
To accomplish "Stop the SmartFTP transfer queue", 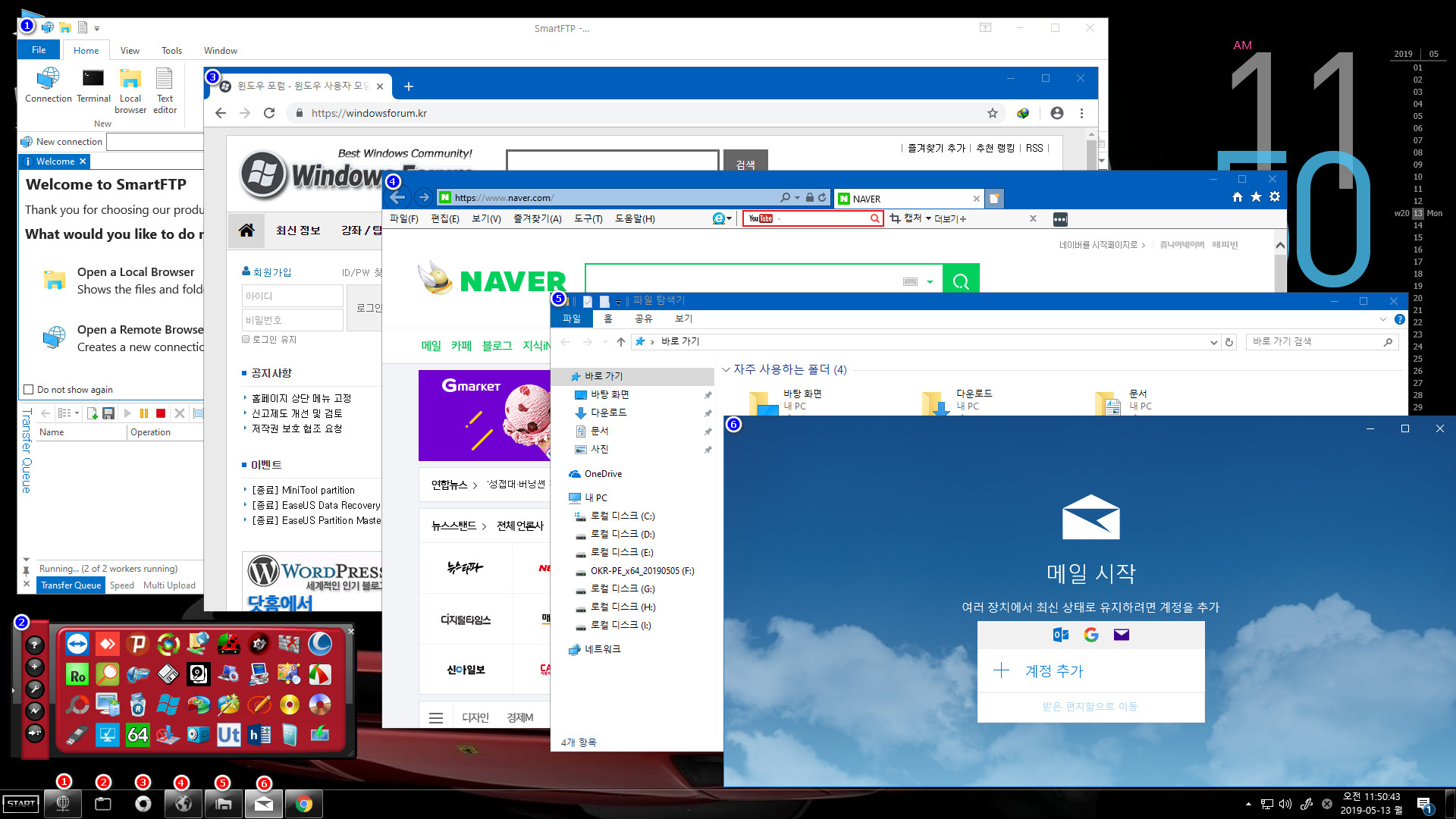I will 161,413.
